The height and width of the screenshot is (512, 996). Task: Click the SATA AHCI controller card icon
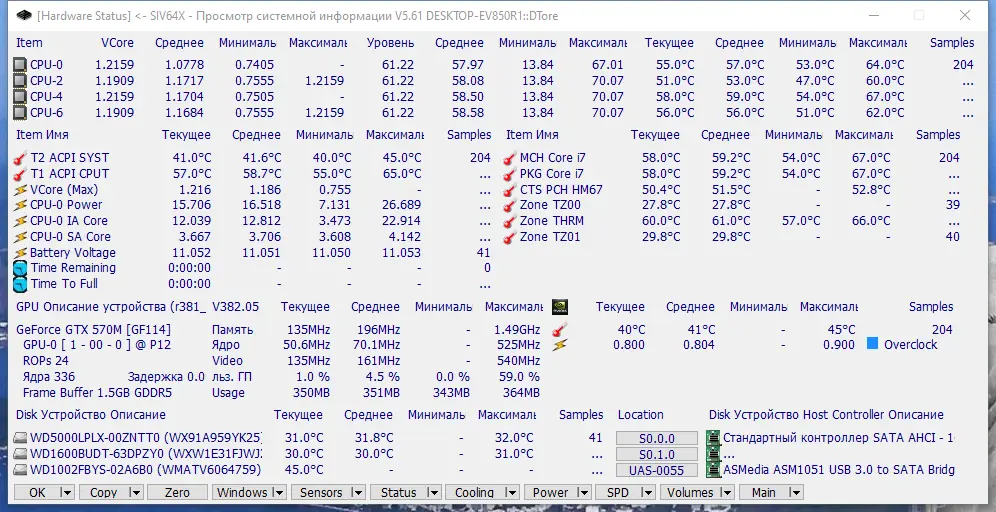pos(714,438)
